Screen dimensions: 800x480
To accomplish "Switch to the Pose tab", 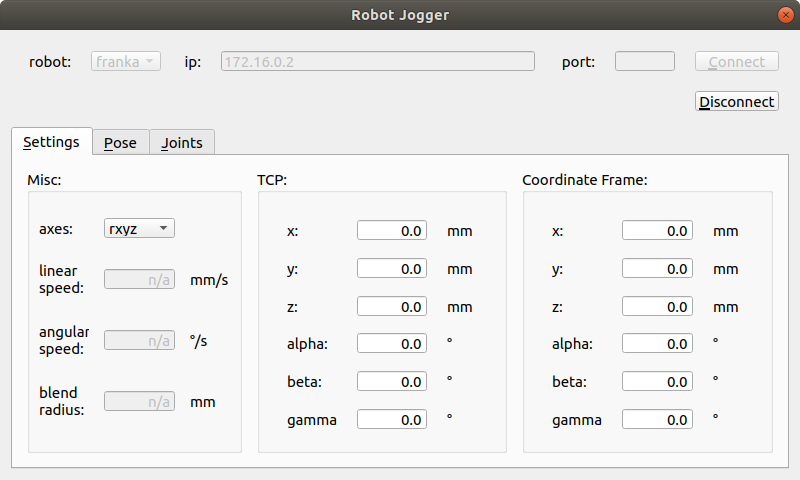I will tap(120, 142).
